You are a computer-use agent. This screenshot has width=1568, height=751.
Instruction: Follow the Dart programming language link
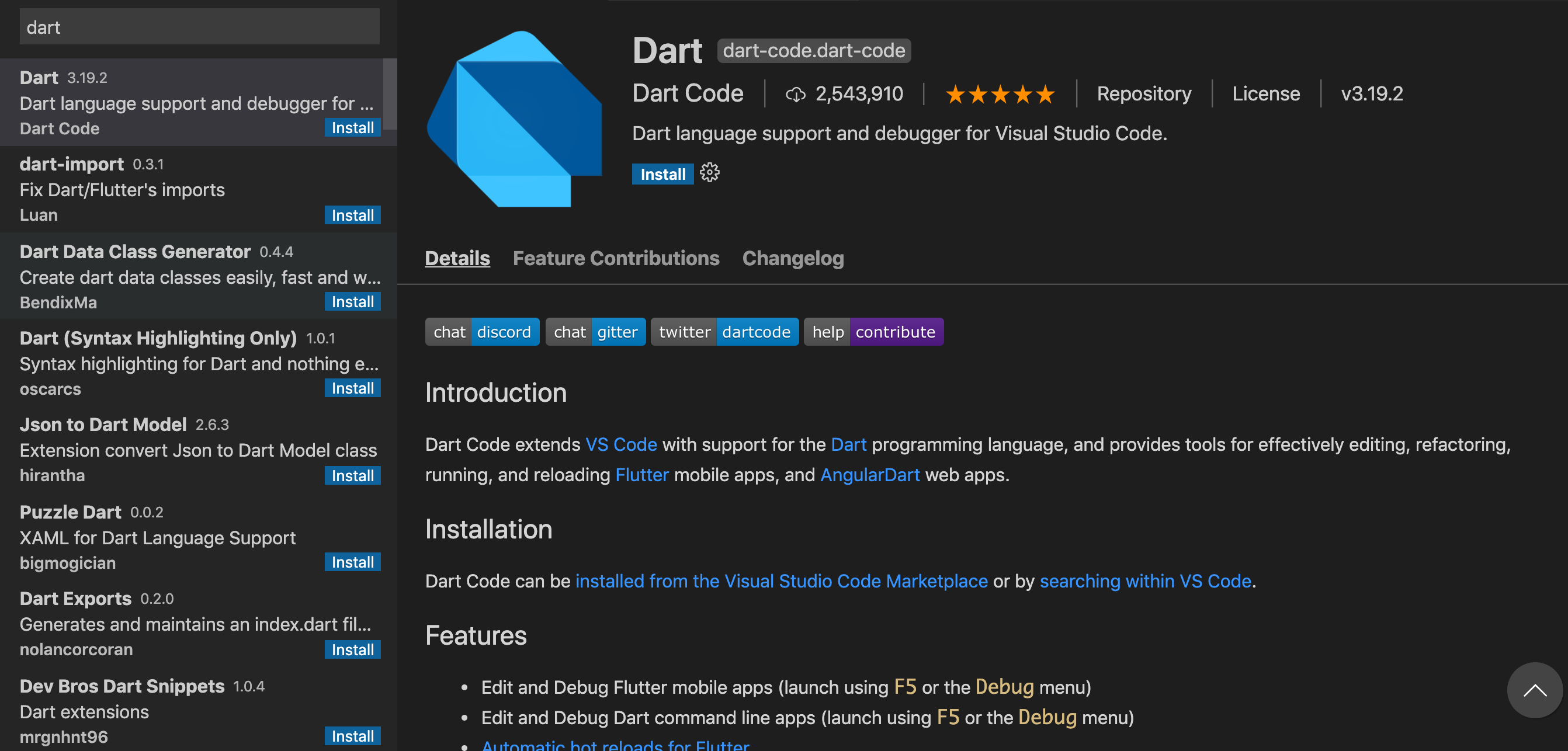(x=848, y=444)
